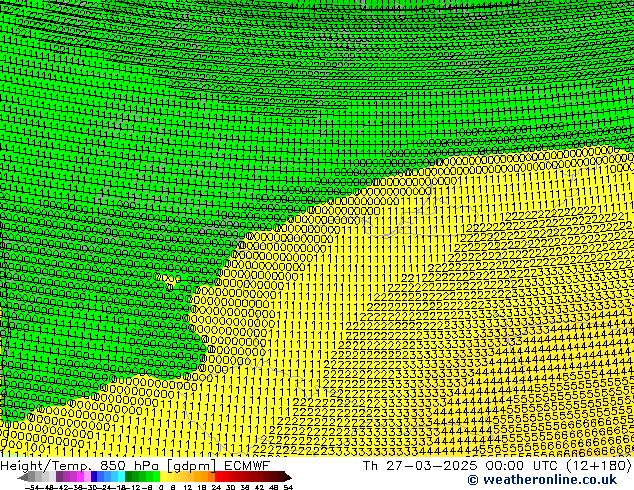Click the legend label -54
This screenshot has height=490, width=634.
pyautogui.click(x=32, y=487)
